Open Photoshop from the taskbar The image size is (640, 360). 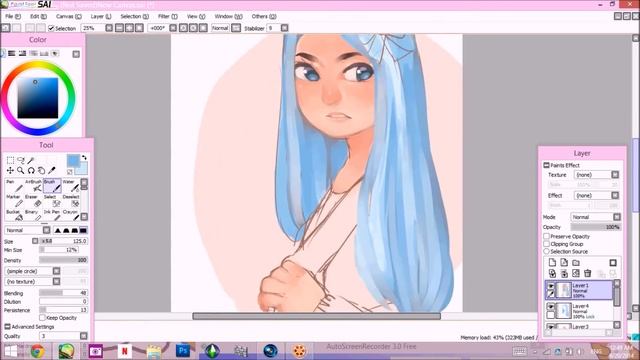coord(183,351)
